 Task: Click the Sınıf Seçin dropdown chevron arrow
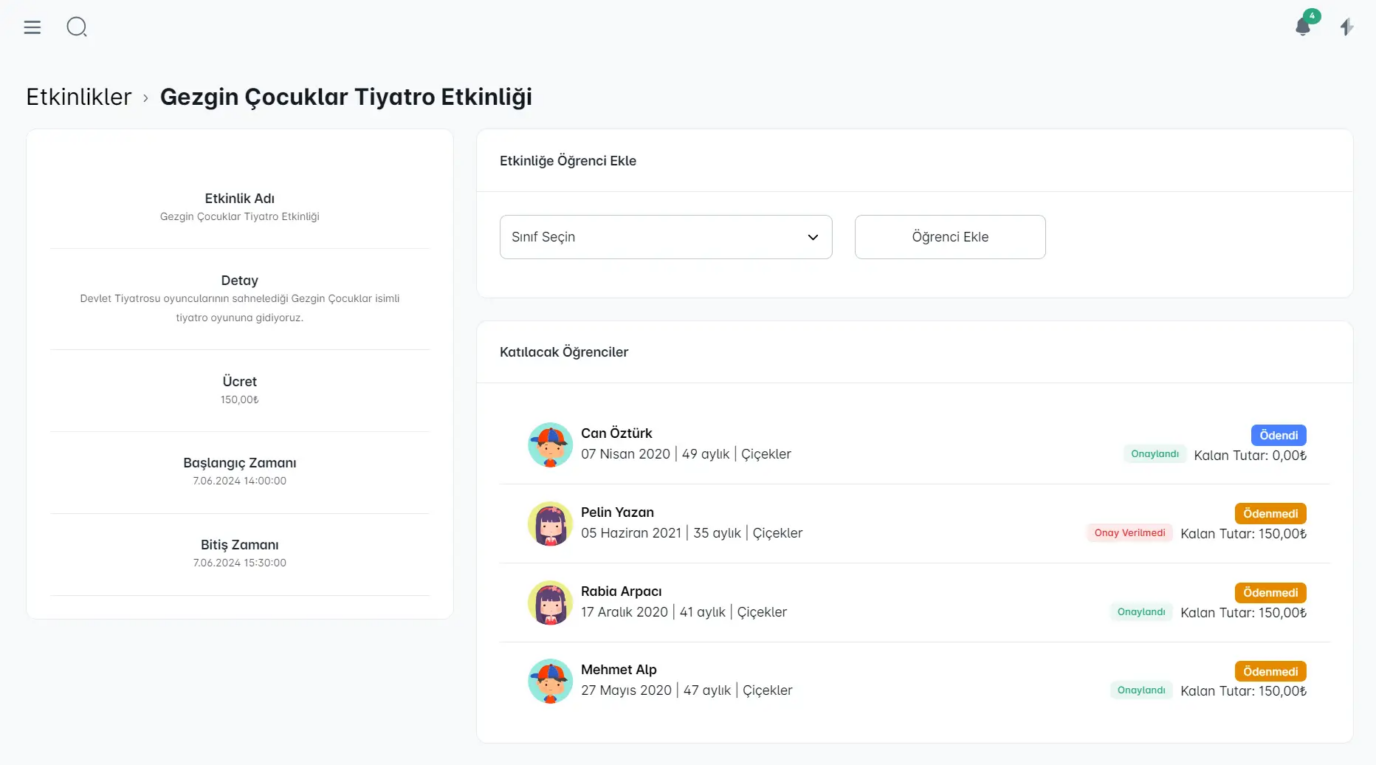812,238
